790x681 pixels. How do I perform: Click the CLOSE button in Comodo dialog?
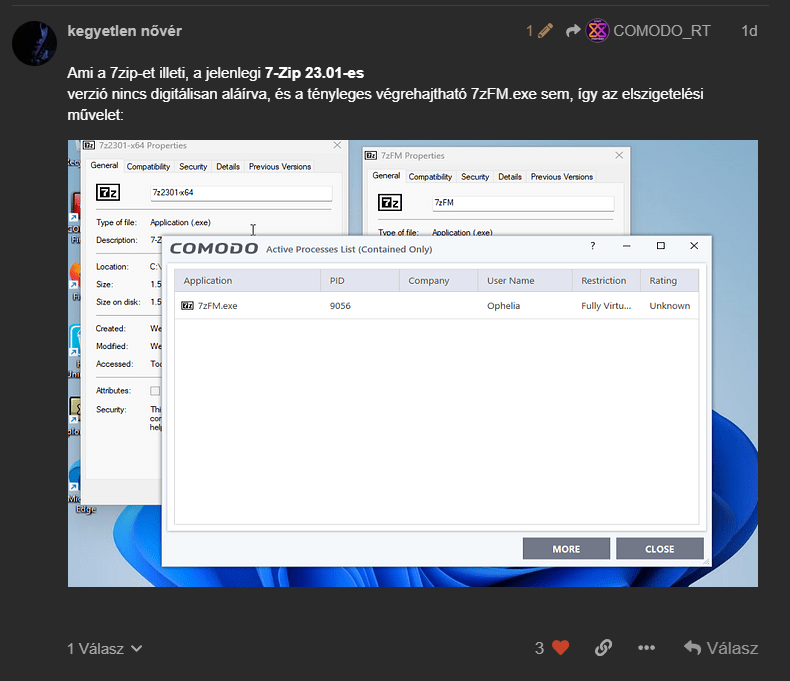pos(660,549)
